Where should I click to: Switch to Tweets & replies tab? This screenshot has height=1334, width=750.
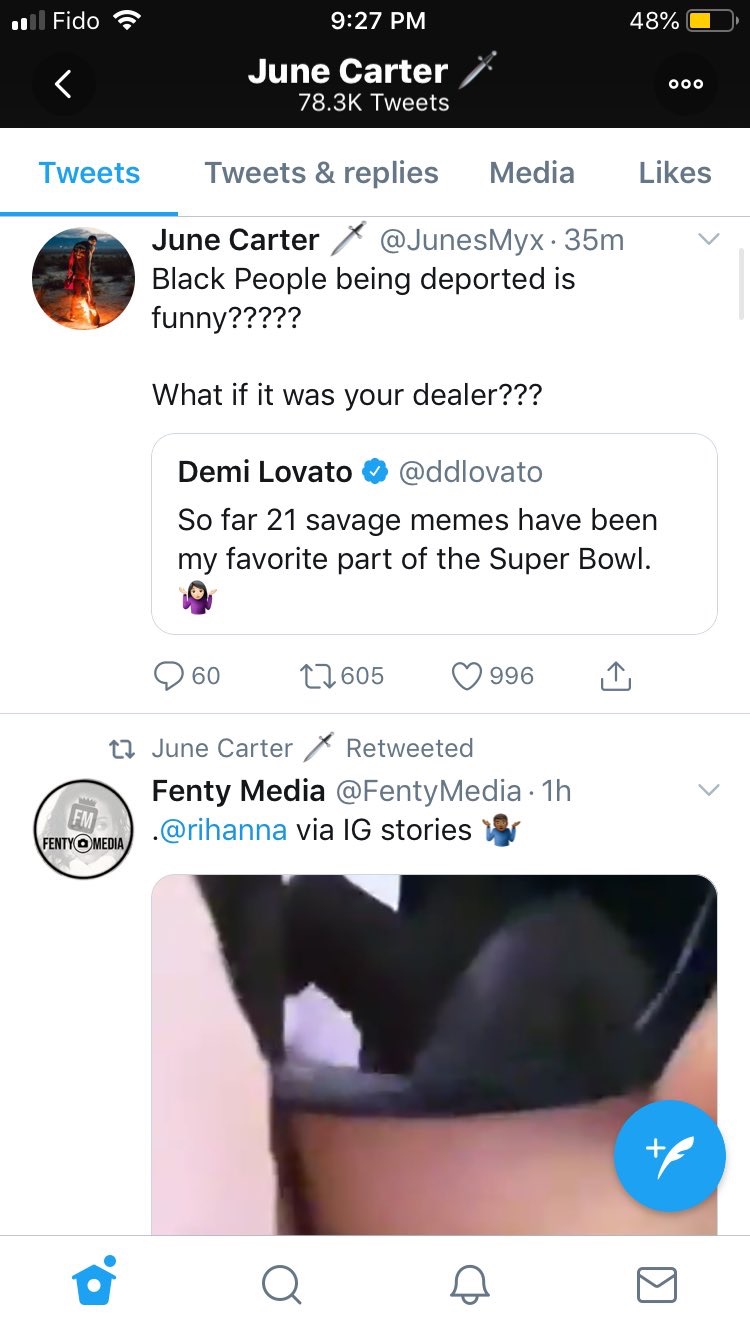pos(321,173)
